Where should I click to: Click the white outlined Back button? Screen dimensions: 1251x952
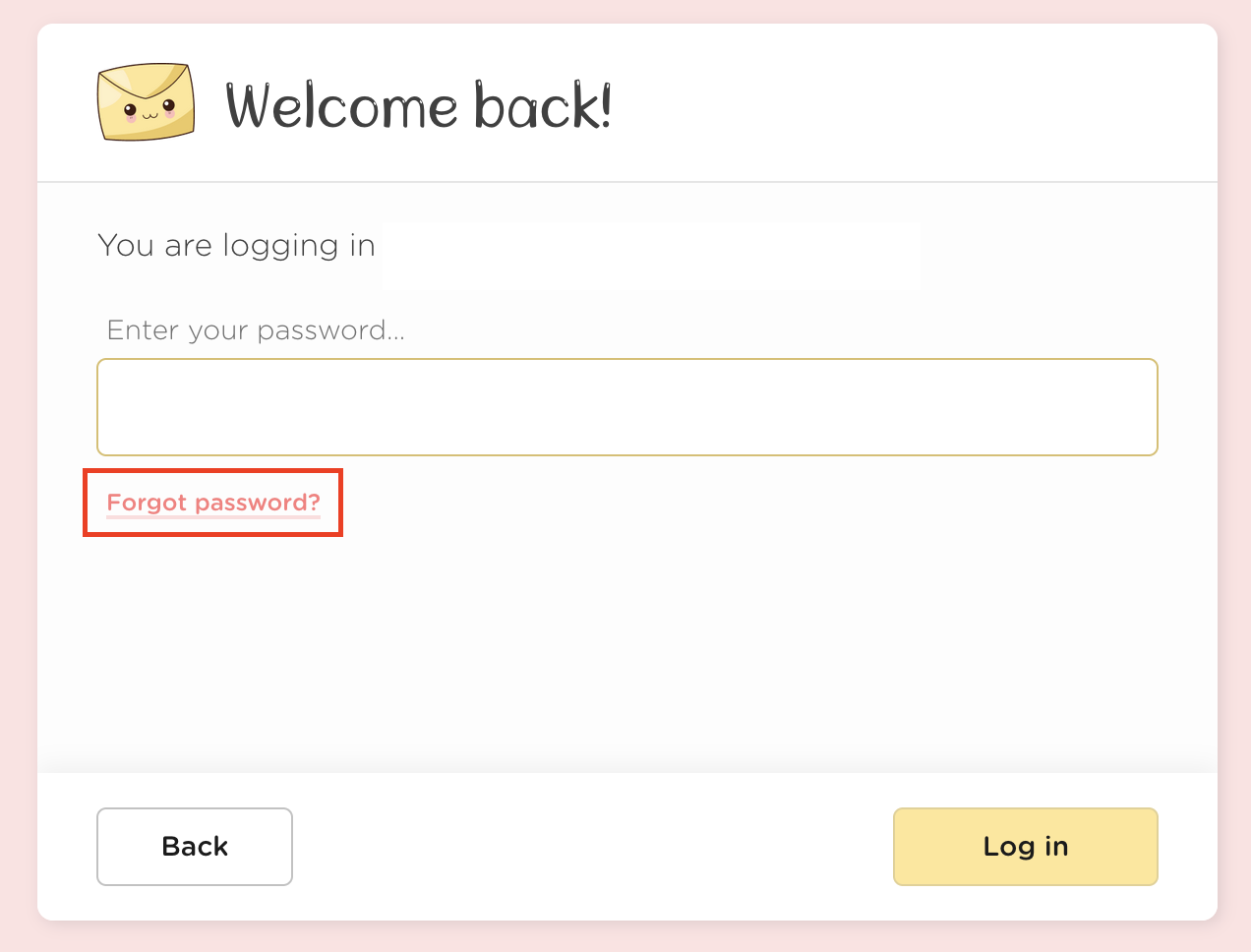(x=195, y=847)
